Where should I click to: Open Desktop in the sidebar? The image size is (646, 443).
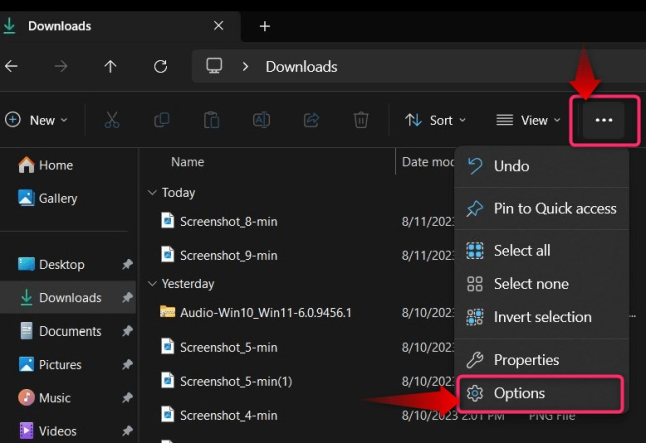(x=51, y=264)
